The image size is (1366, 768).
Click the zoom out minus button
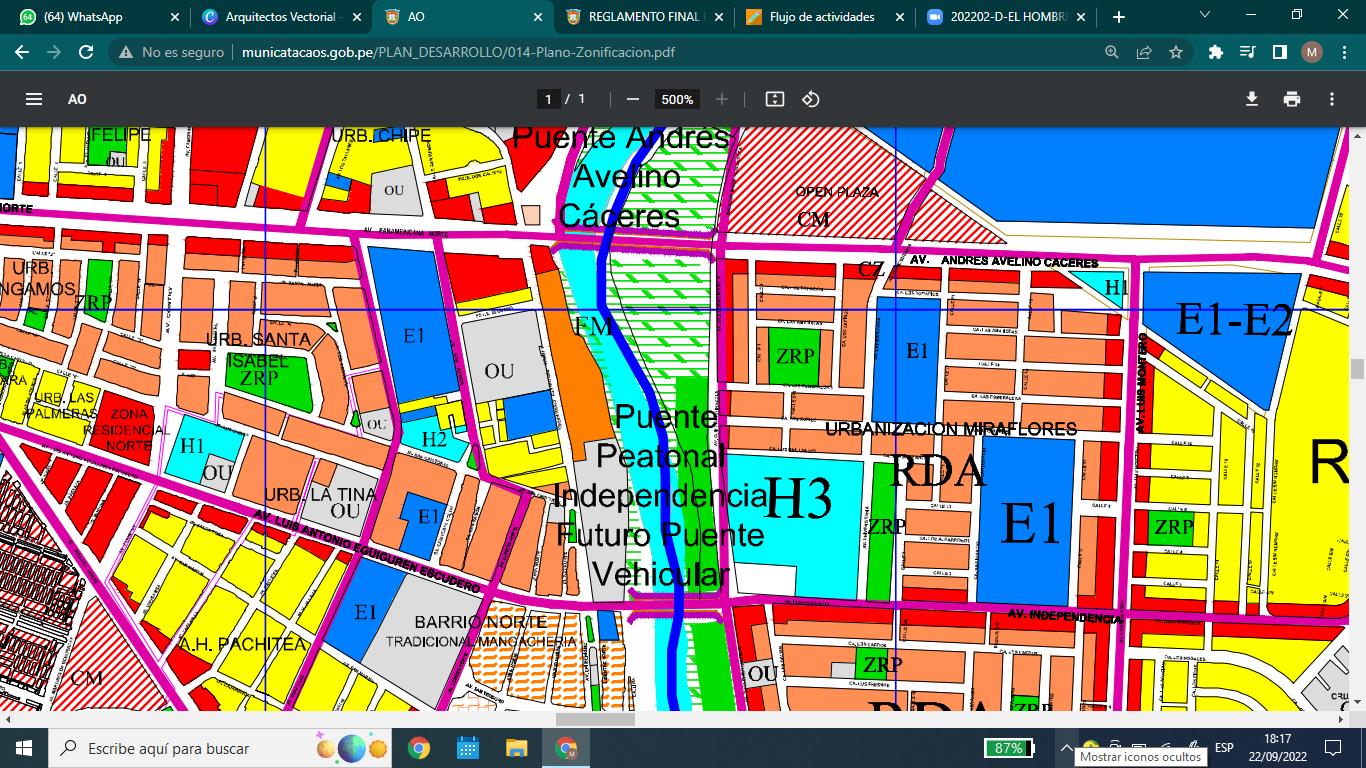pos(632,99)
